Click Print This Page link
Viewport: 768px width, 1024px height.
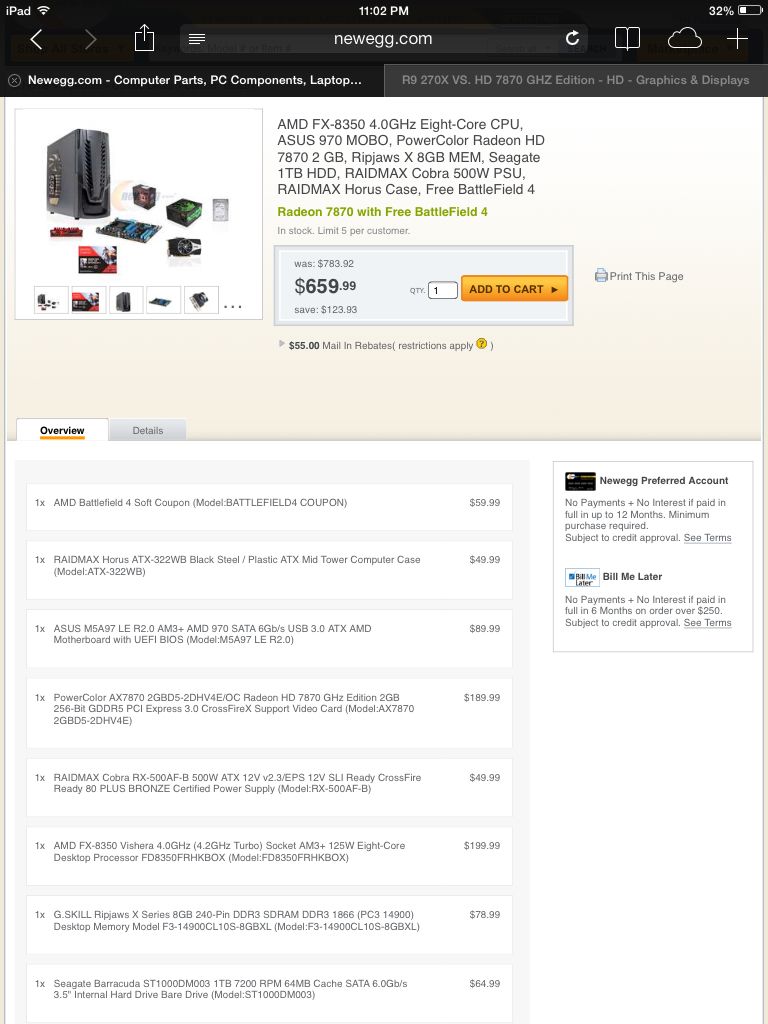click(639, 276)
